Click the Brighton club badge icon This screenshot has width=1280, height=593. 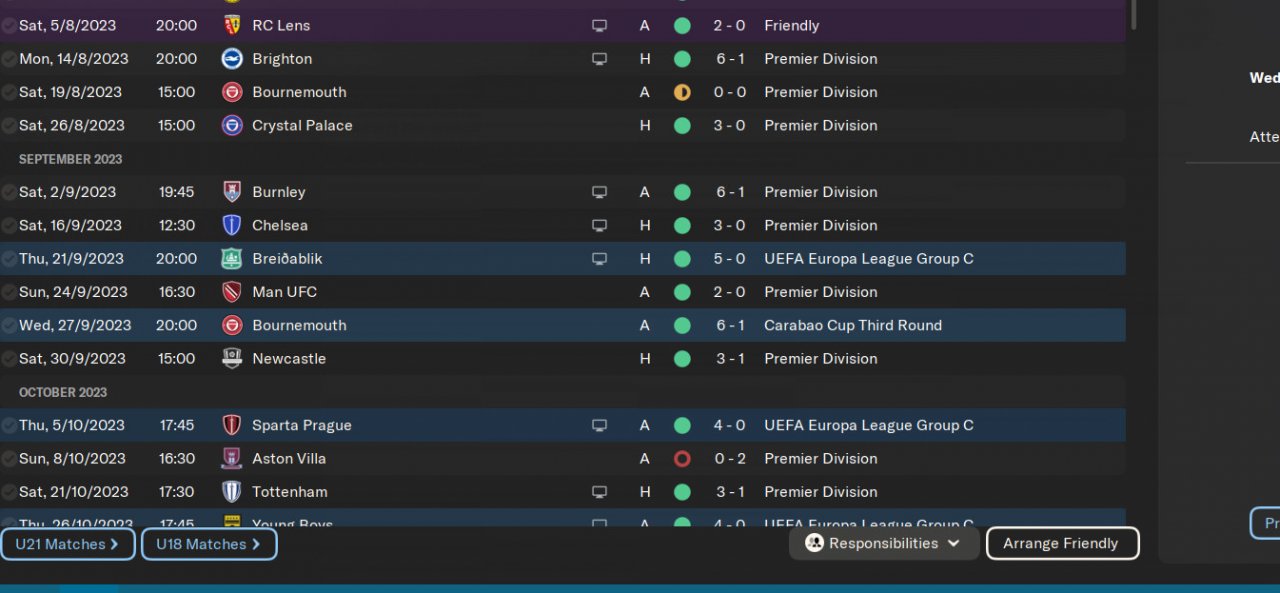click(232, 58)
